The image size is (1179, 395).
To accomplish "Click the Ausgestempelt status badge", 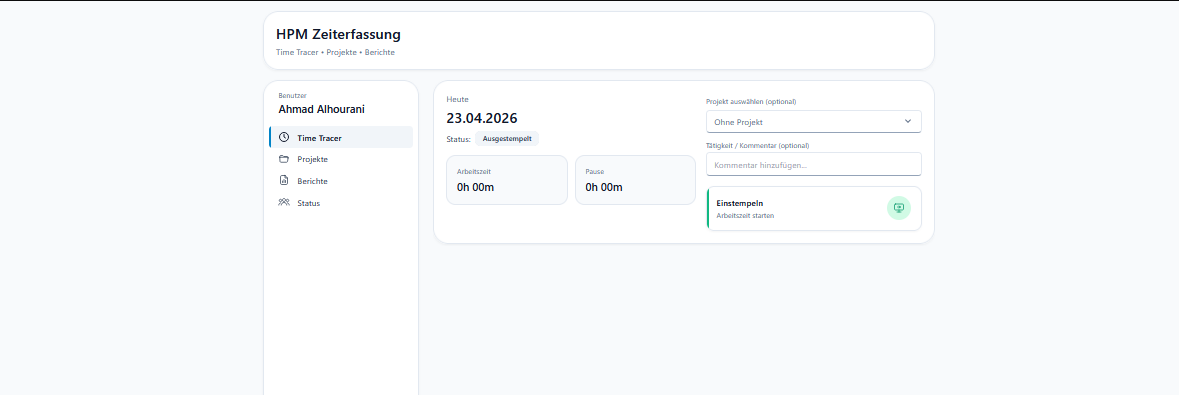I will tap(507, 138).
